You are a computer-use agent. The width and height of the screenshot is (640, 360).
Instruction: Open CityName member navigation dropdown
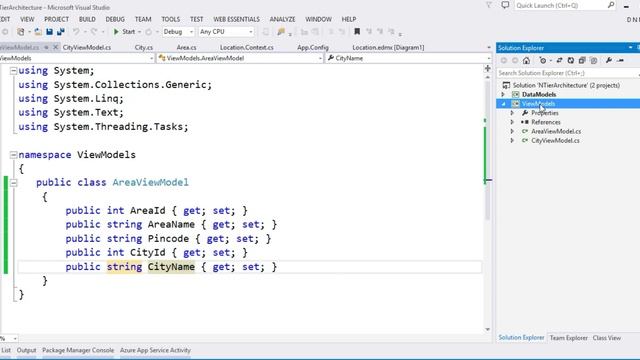click(408, 58)
